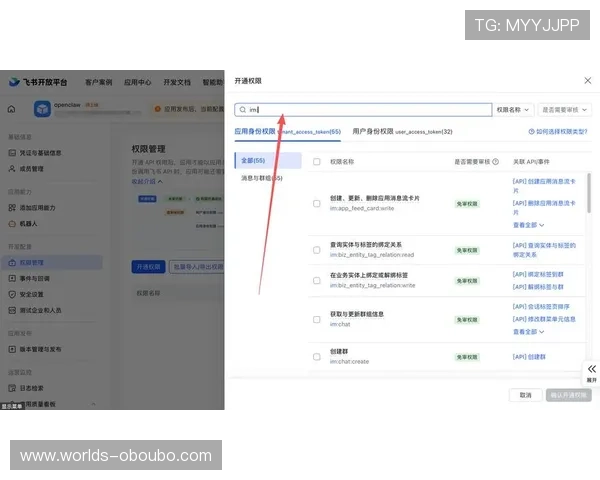Click the question icon beside 如何选择权限类型

coord(532,132)
